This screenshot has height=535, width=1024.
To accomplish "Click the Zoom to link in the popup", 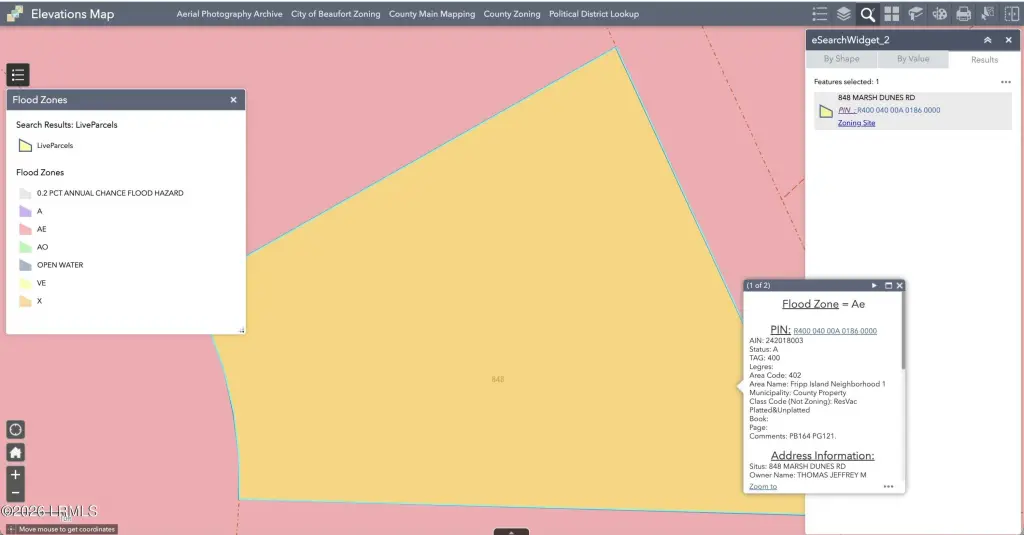I will pos(763,486).
